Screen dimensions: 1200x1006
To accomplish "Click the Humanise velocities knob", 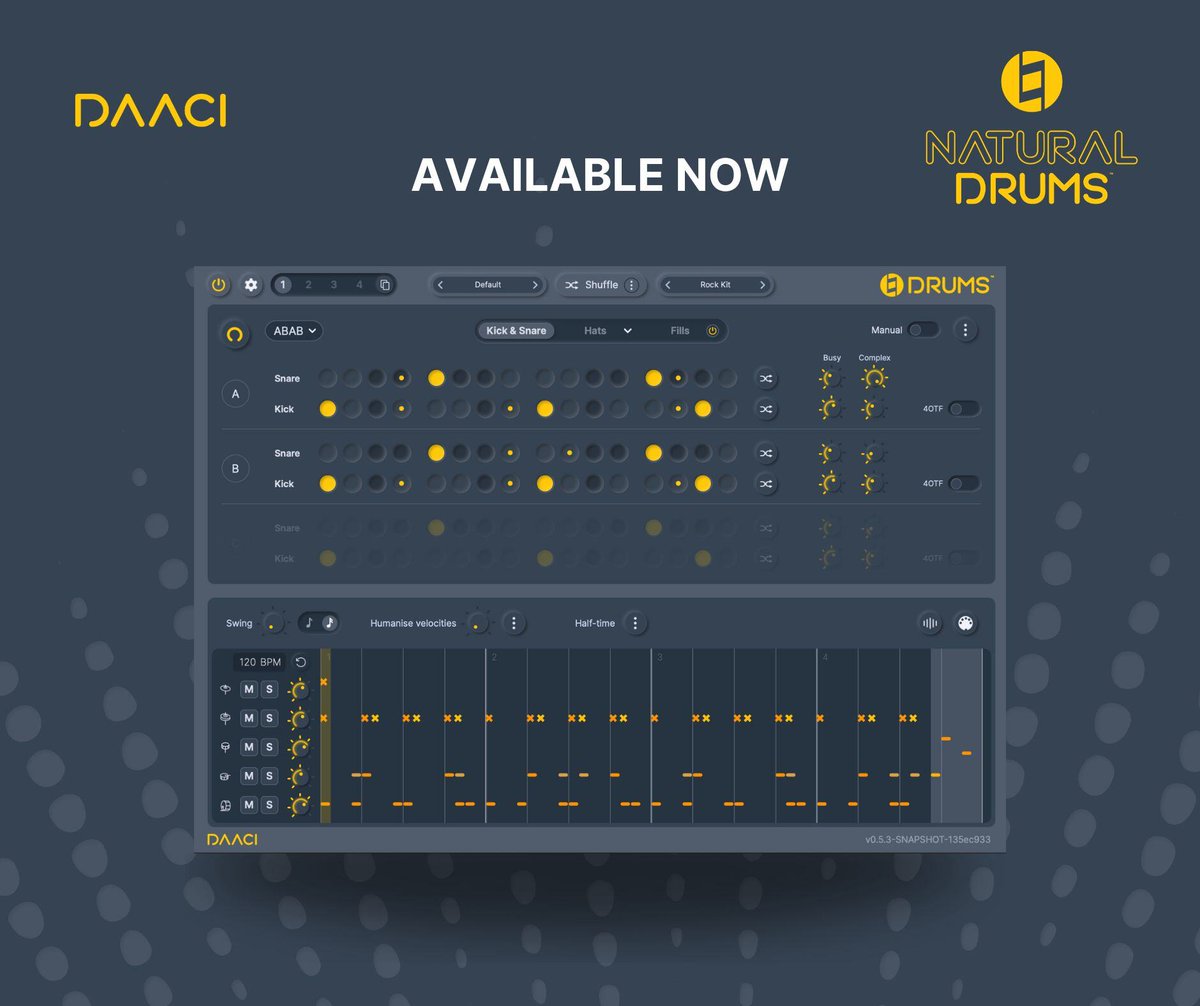I will pyautogui.click(x=478, y=624).
